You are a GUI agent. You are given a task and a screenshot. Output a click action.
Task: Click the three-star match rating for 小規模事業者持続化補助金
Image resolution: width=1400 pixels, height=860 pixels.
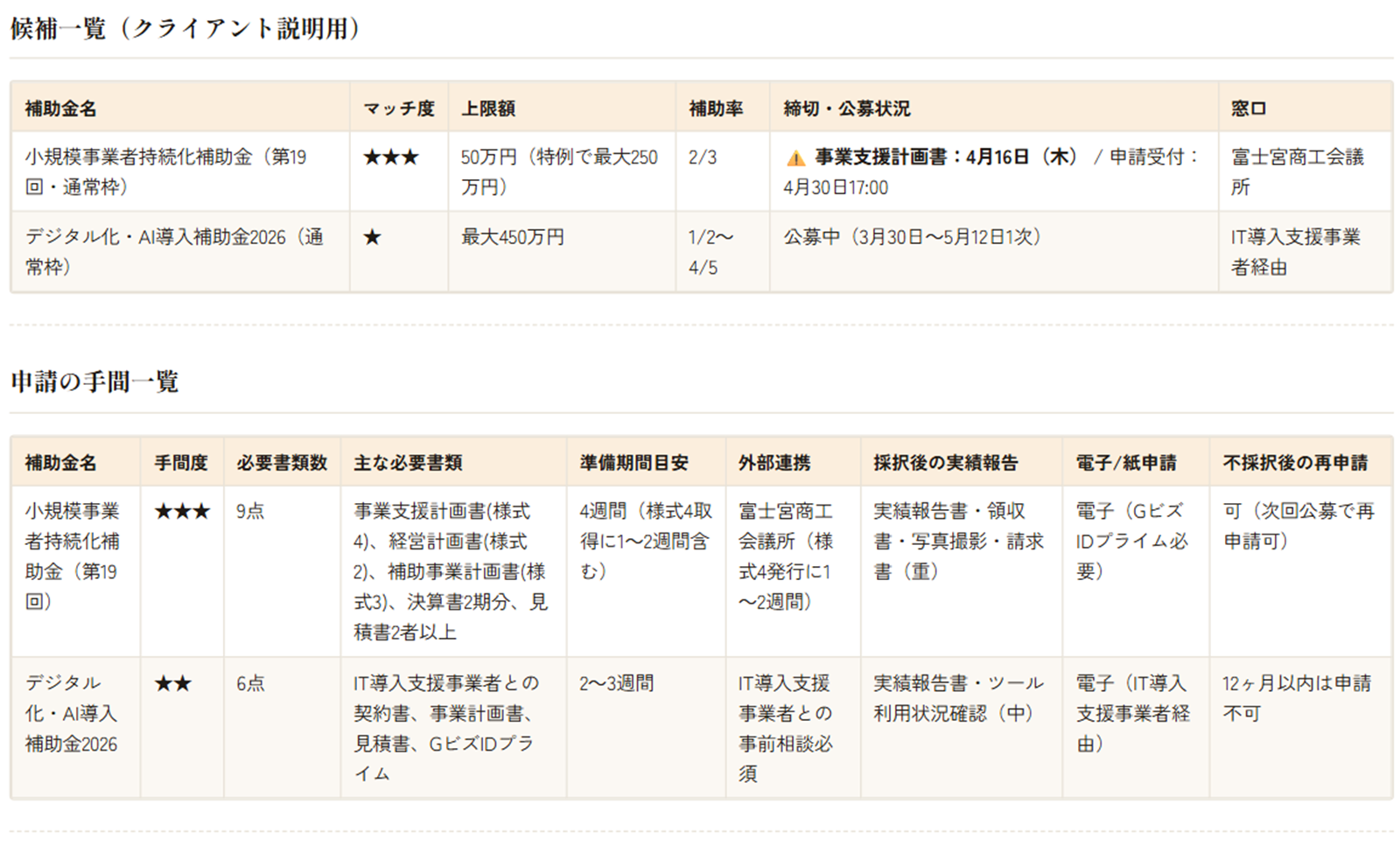point(391,157)
